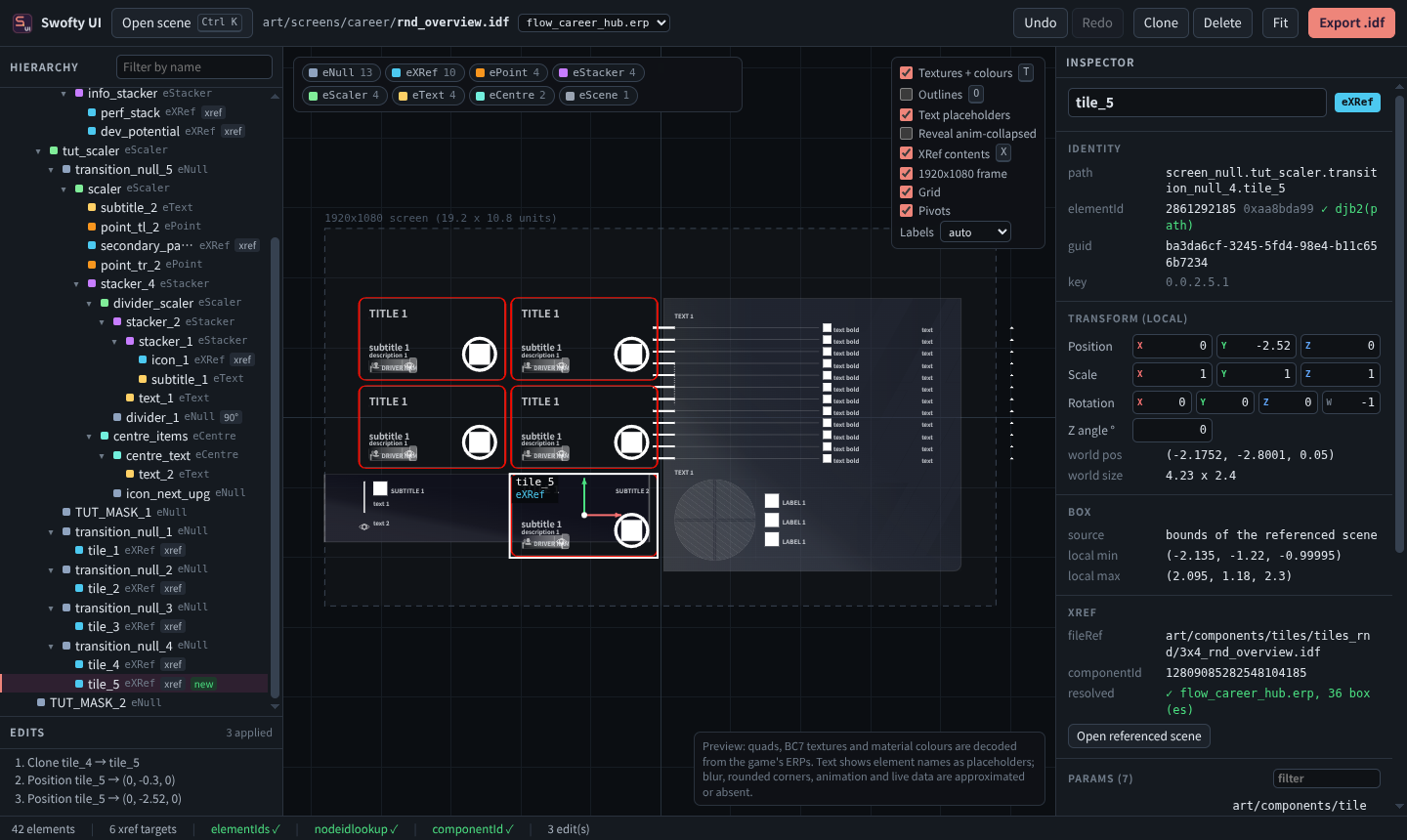Viewport: 1407px width, 840px height.
Task: Select the text_2 eText tree row
Action: click(134, 474)
